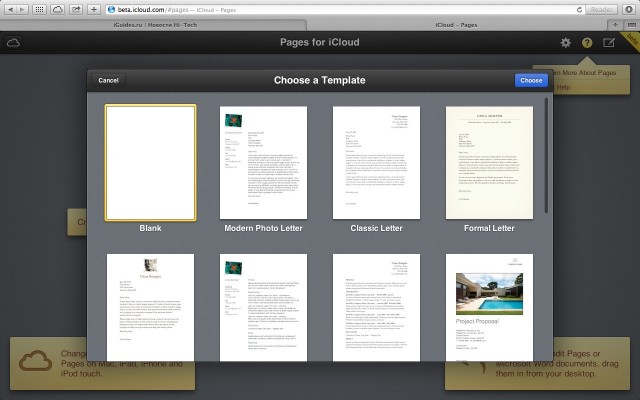Click the Classic Letter label
The height and width of the screenshot is (400, 640).
coord(376,228)
